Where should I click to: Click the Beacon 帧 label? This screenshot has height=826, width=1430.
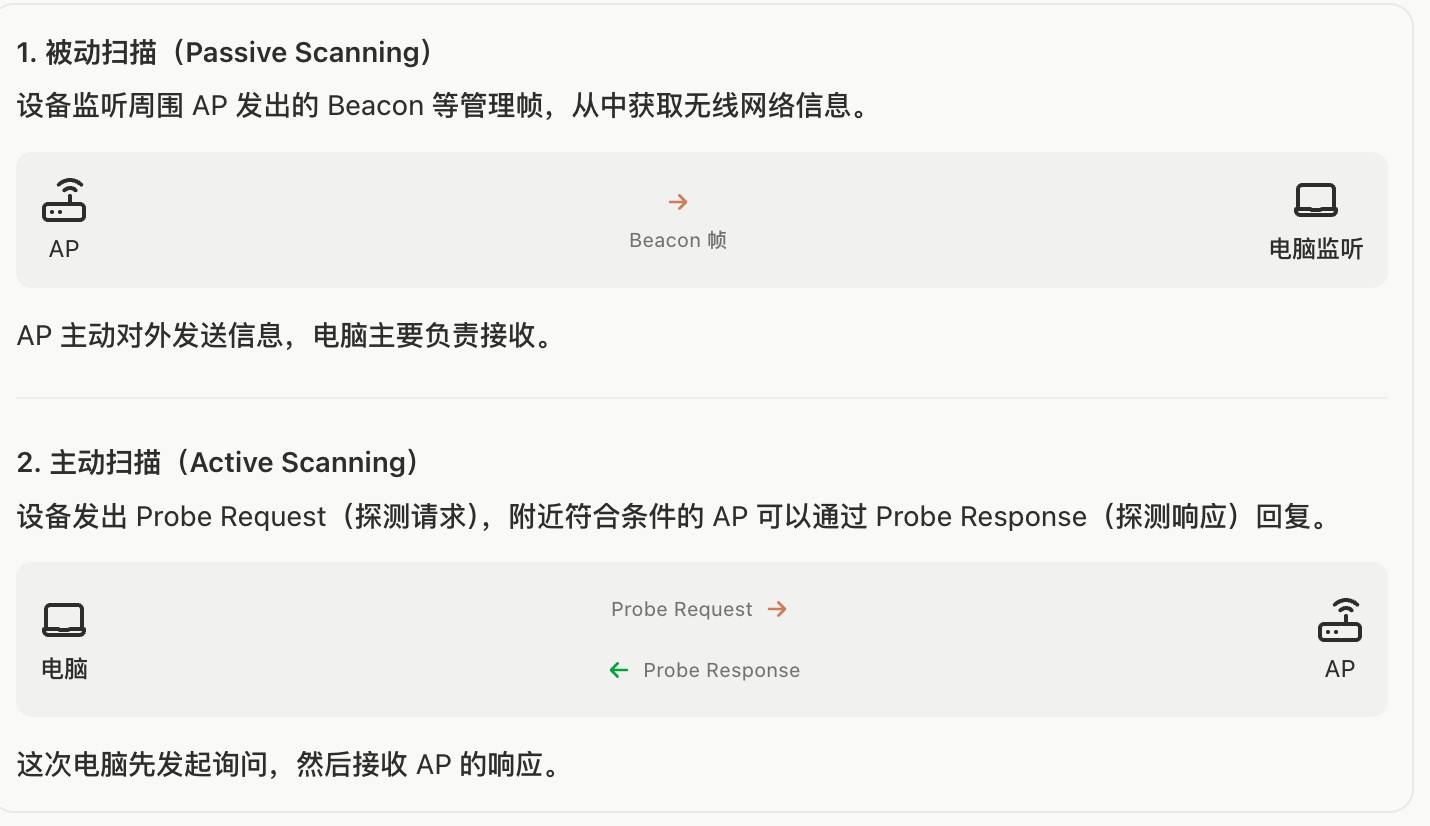coord(678,240)
